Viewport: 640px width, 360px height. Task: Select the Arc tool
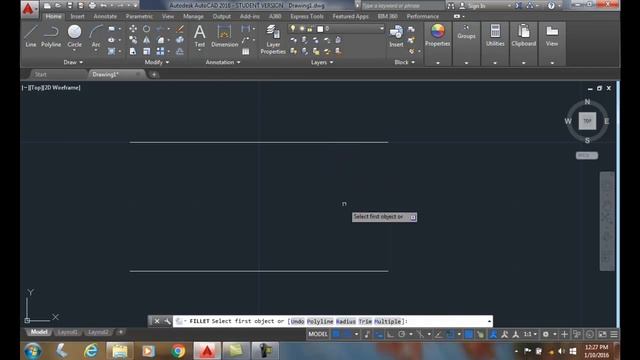[x=96, y=36]
